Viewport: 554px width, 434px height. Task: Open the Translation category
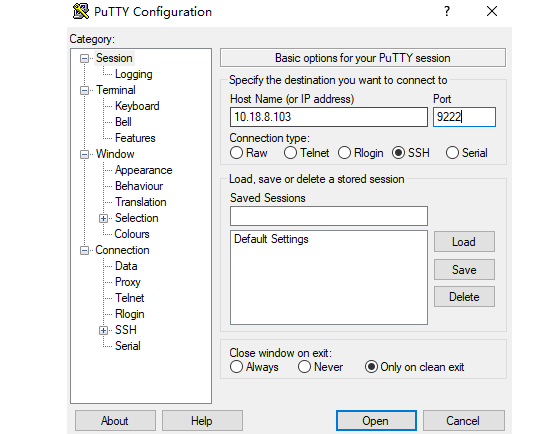(141, 202)
